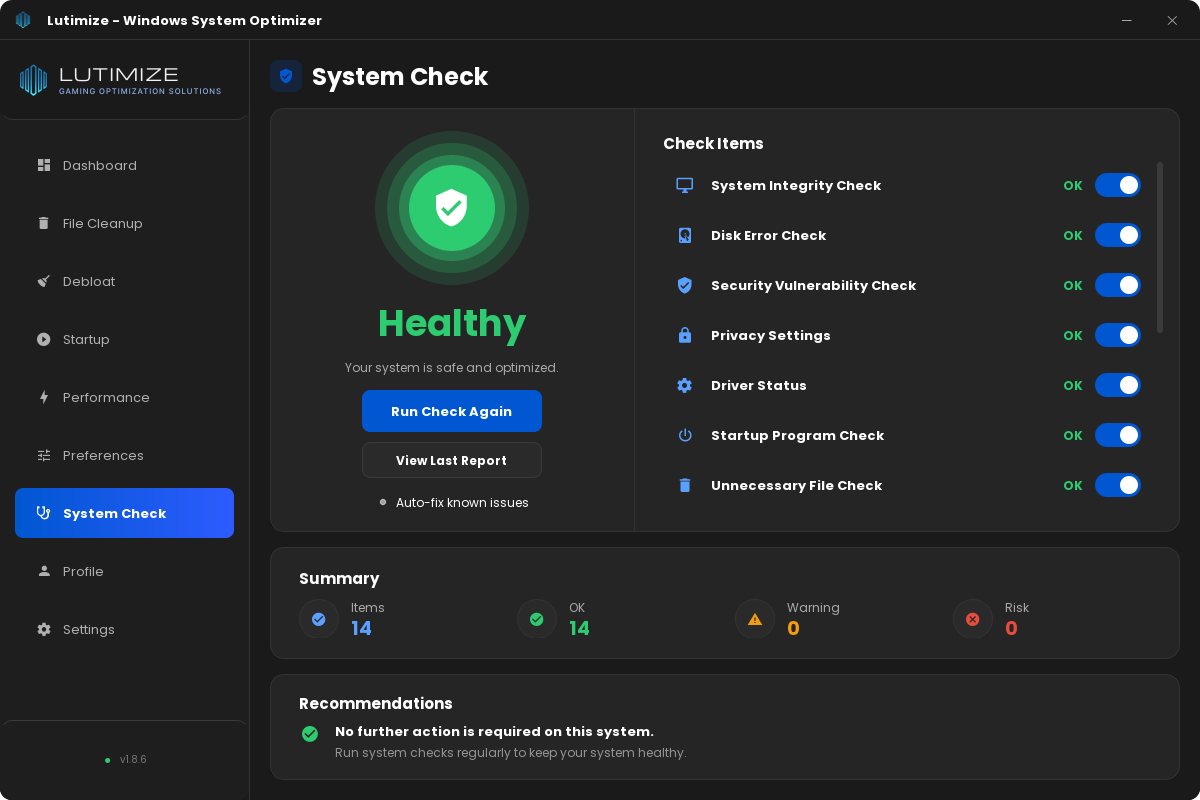Click the Check Items list scrollbar
The height and width of the screenshot is (800, 1200).
coord(1160,247)
